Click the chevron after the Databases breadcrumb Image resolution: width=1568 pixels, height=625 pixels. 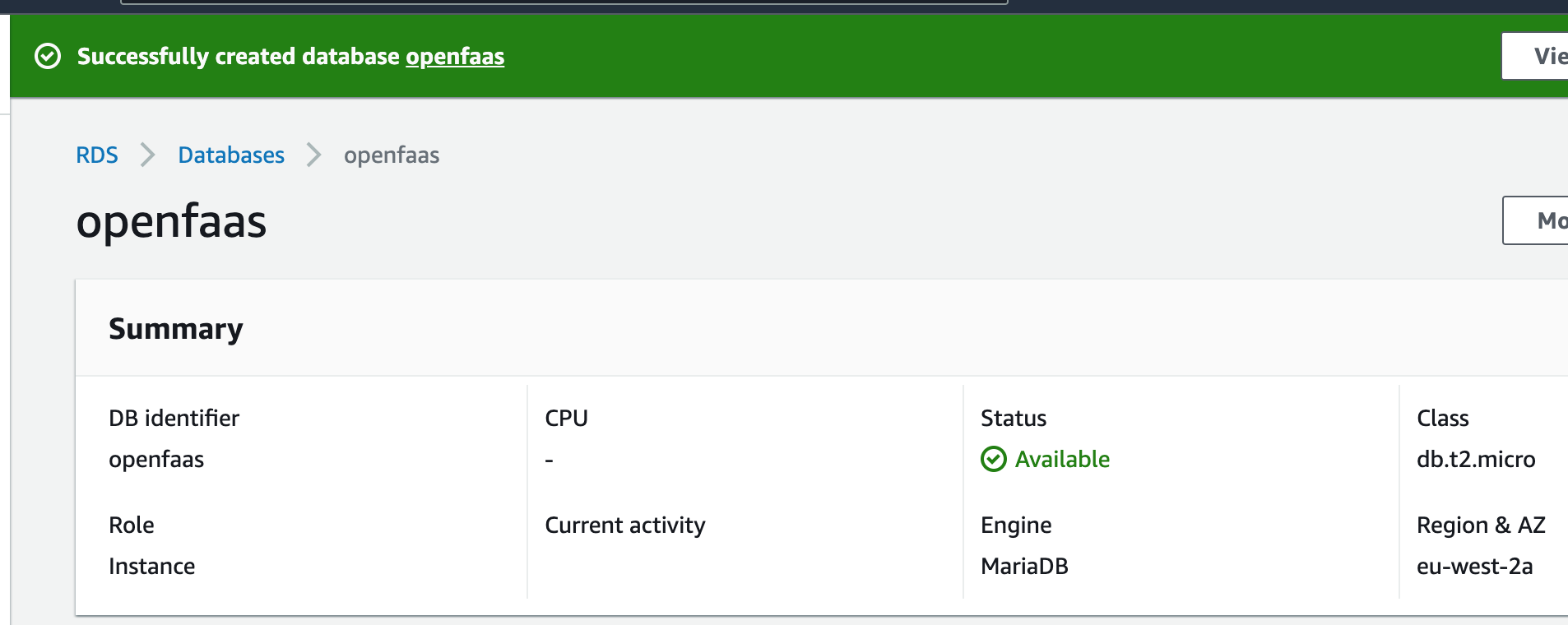[x=314, y=155]
